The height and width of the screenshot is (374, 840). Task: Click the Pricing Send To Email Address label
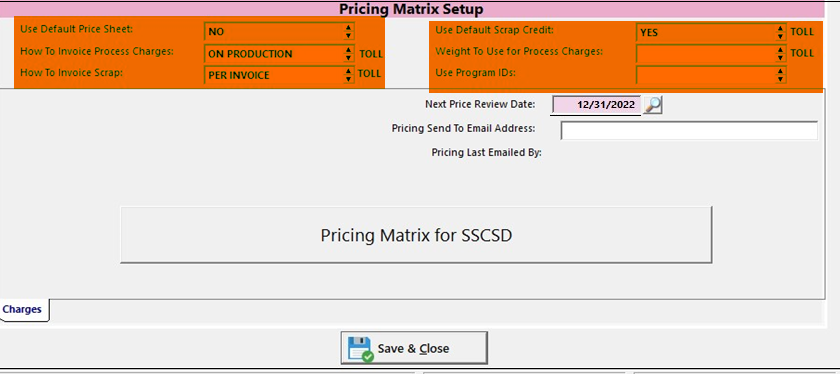[x=463, y=129]
